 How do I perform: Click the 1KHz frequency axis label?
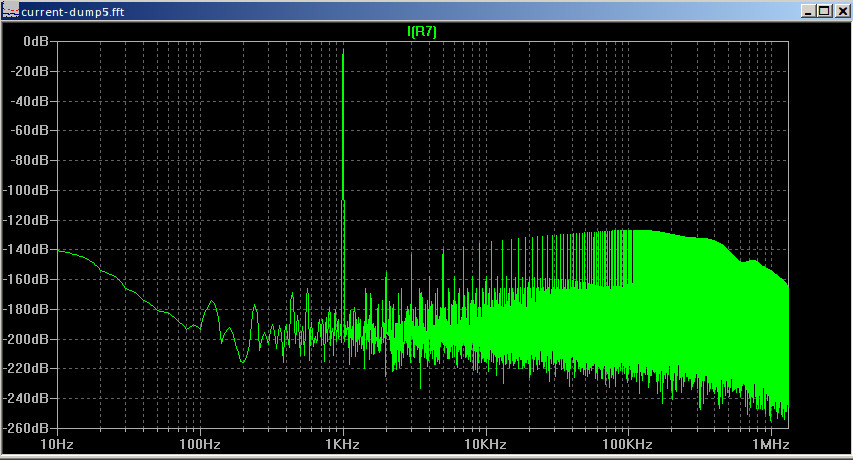(342, 444)
